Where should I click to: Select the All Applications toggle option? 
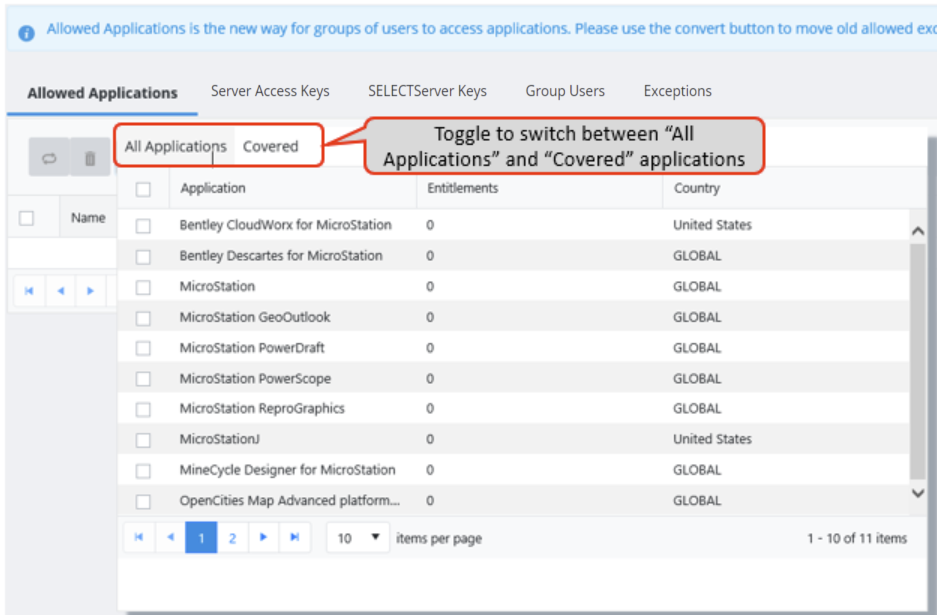tap(176, 146)
